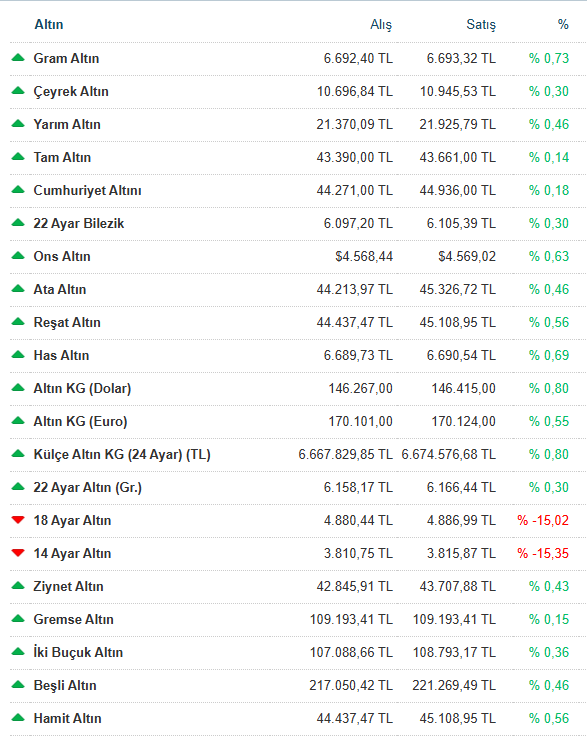Click the green arrow next to Ons Altın

[18, 256]
